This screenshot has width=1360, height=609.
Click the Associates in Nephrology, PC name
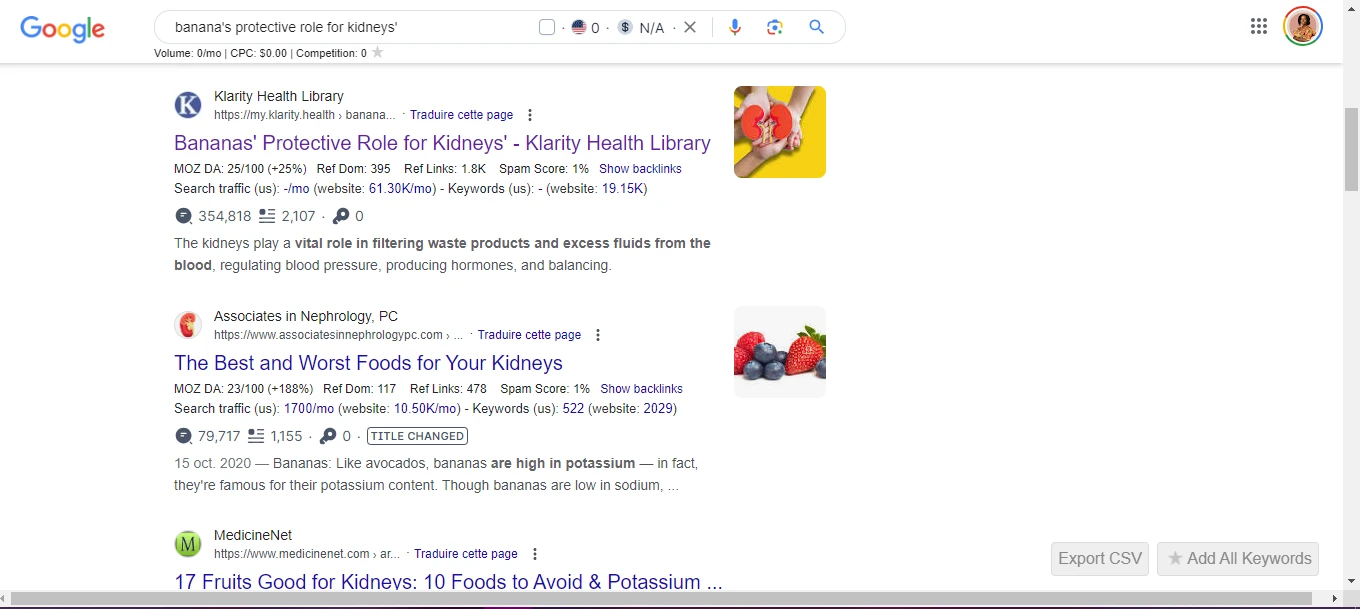(x=306, y=316)
